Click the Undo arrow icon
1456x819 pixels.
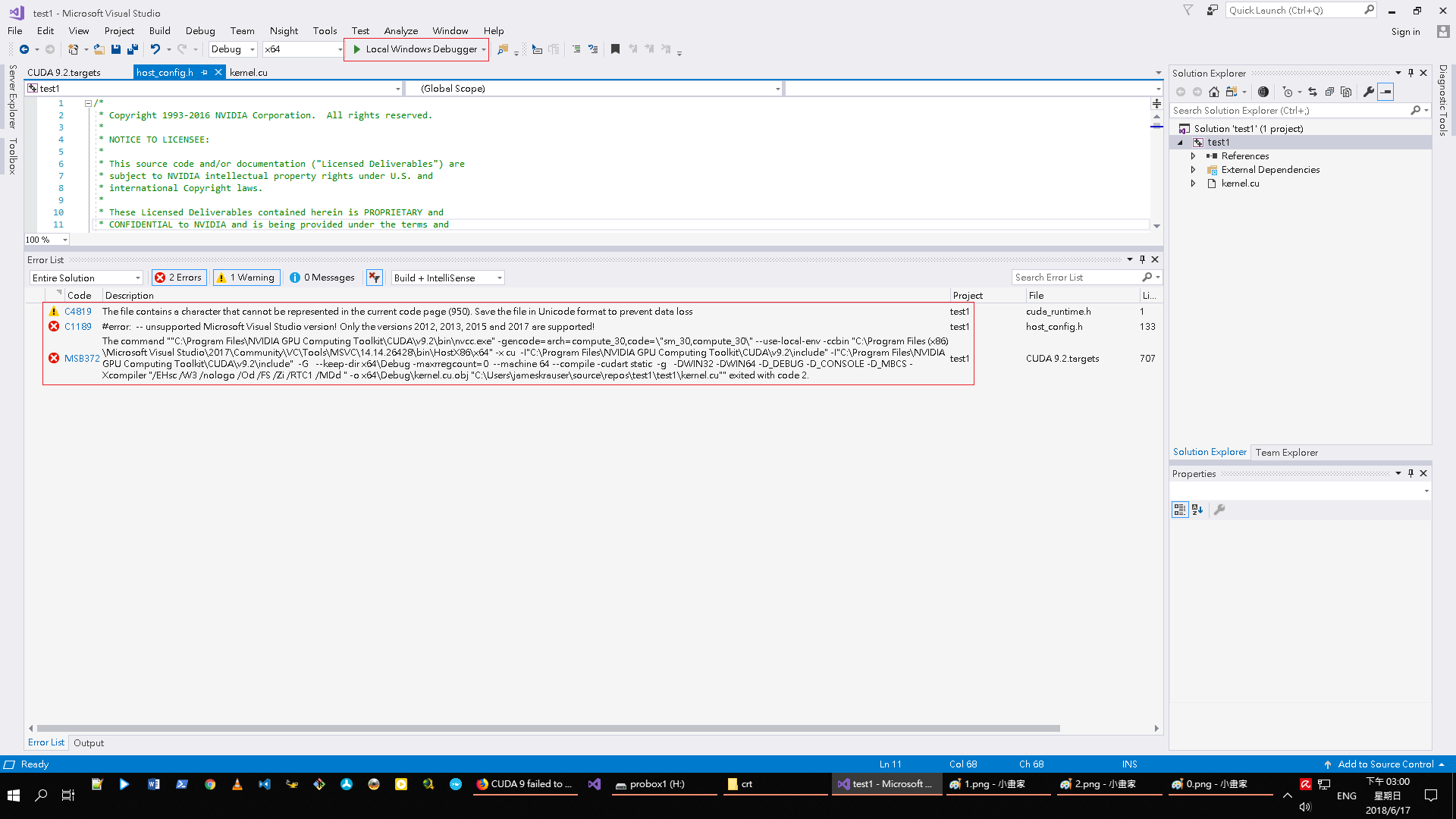tap(155, 49)
